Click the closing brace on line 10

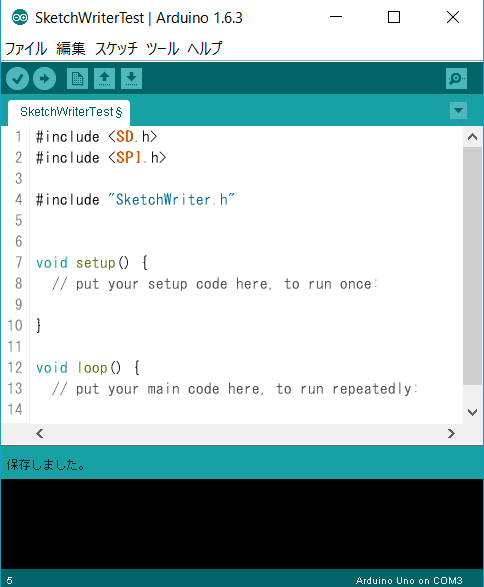38,325
